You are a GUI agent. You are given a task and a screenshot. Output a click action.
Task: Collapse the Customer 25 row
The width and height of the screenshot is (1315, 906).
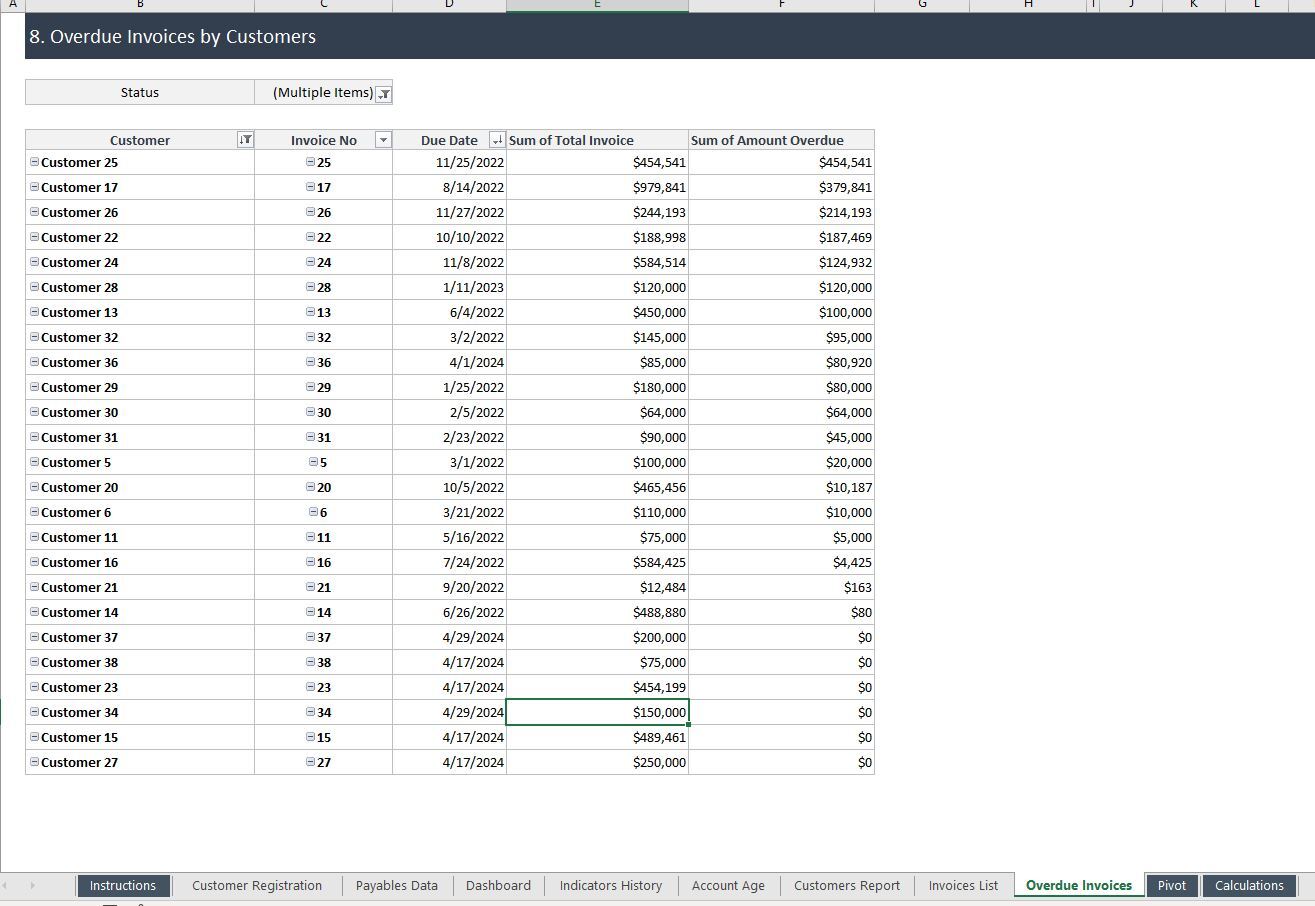tap(34, 162)
